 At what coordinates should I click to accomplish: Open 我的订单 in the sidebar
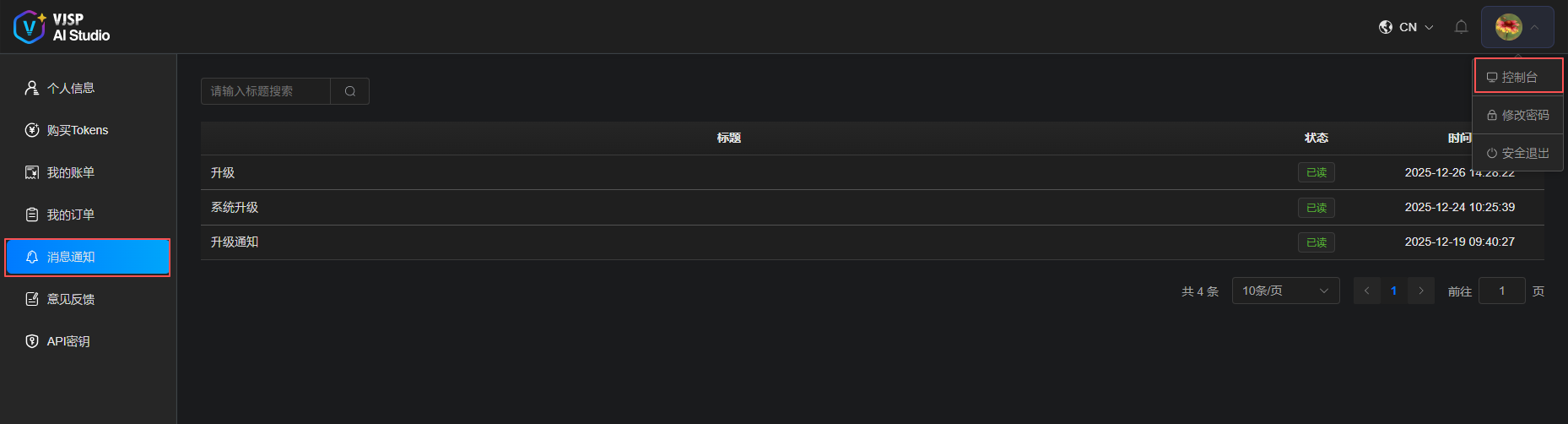click(x=71, y=215)
